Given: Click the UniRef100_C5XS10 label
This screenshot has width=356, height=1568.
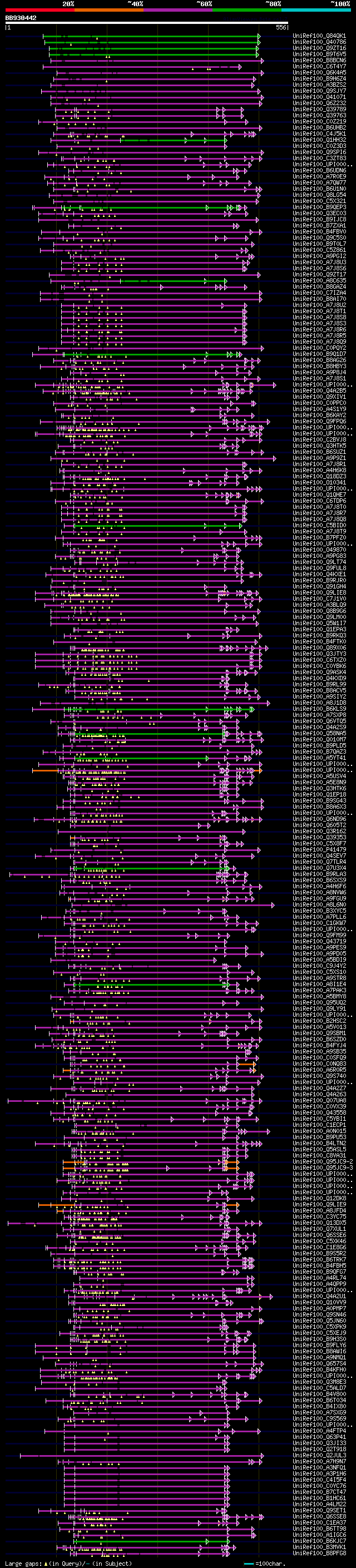Looking at the screenshot, I should tap(319, 972).
